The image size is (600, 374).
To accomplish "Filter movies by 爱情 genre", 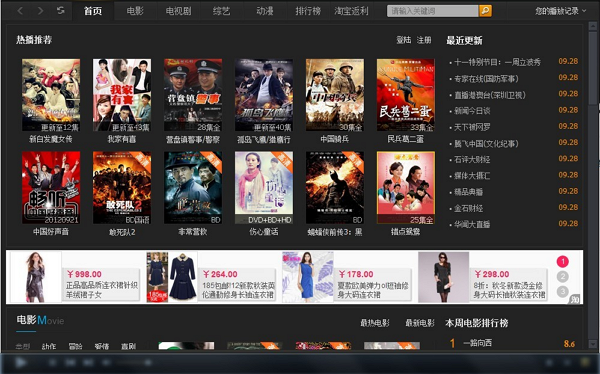I will click(102, 346).
